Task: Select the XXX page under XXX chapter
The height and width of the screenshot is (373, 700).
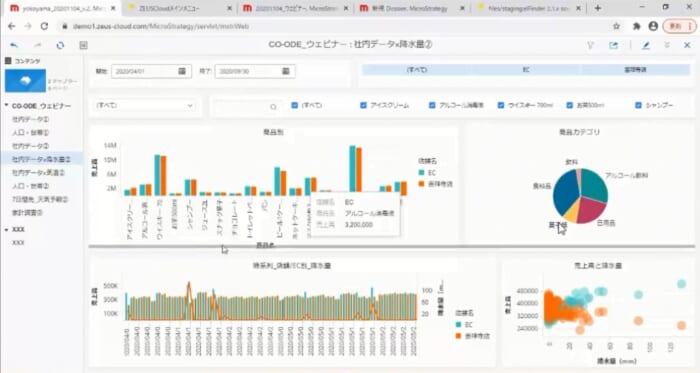Action: click(x=18, y=242)
